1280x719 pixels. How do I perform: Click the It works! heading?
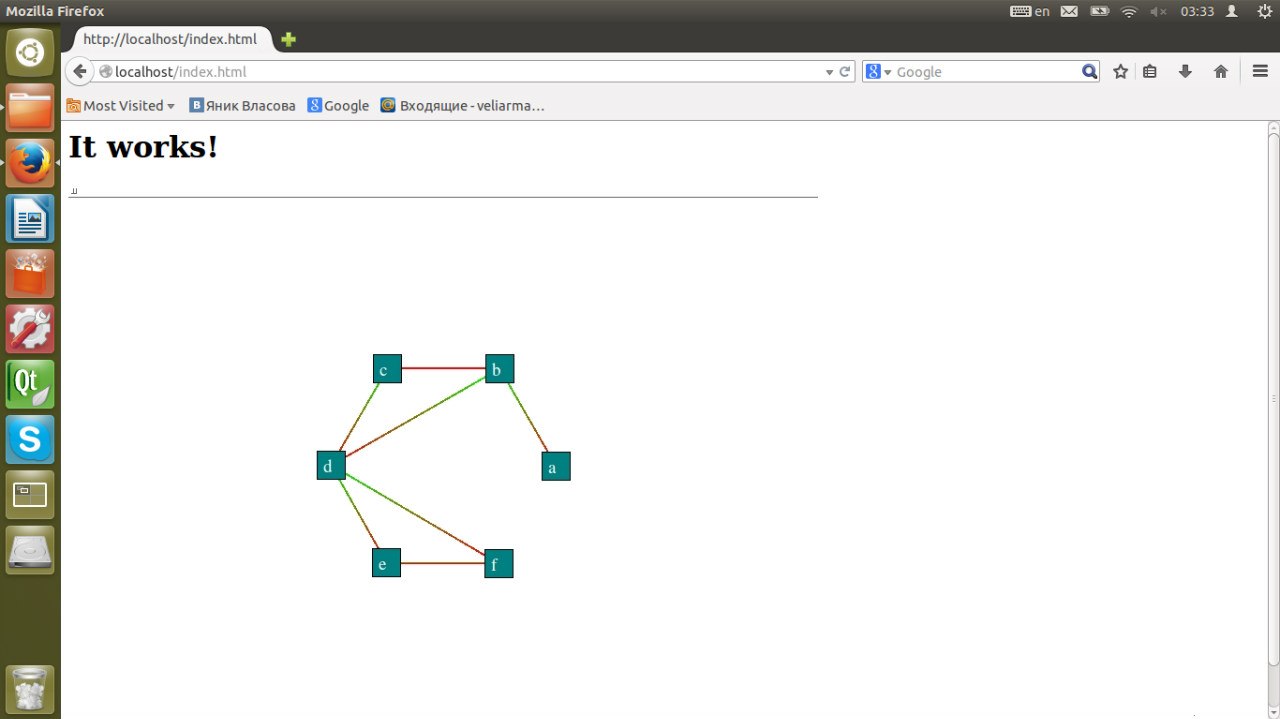tap(143, 147)
